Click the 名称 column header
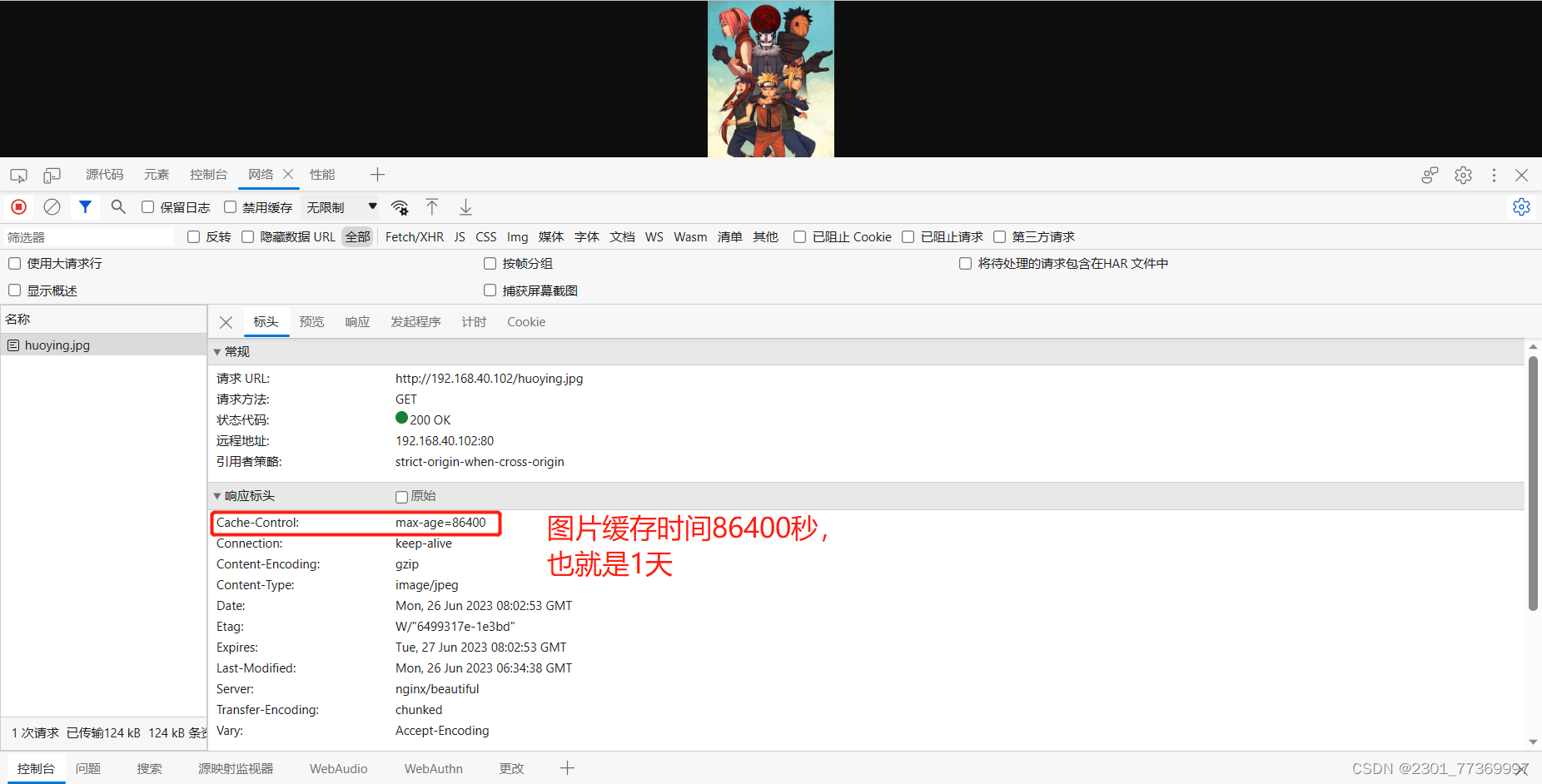1542x784 pixels. 103,320
